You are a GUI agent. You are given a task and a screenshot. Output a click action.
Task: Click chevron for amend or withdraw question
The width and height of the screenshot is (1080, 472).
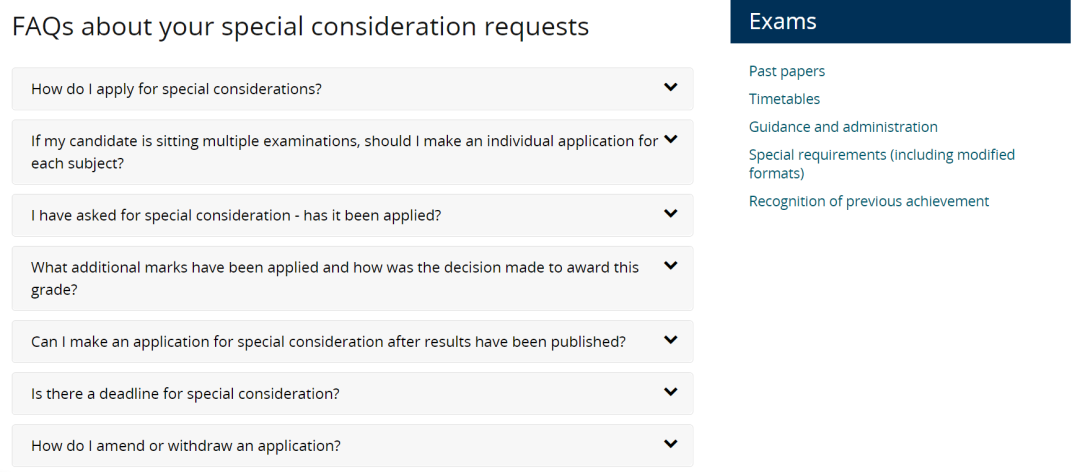671,444
